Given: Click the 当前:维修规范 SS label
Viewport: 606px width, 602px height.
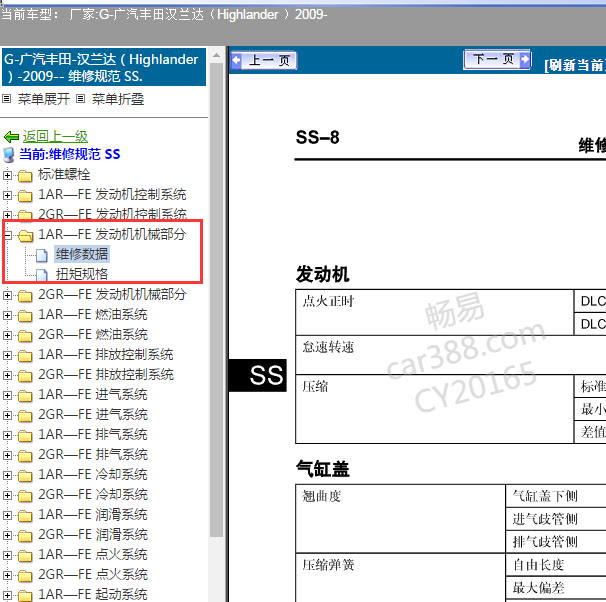Looking at the screenshot, I should (70, 154).
